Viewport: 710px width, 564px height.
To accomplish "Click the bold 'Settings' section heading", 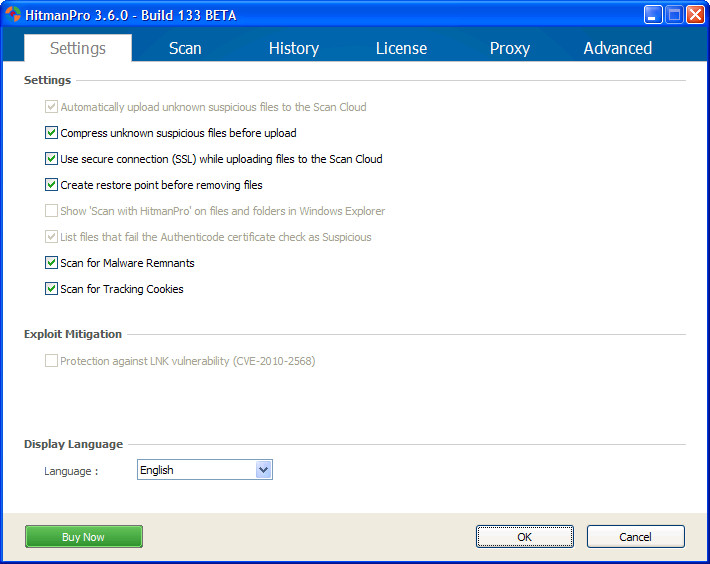I will tap(48, 80).
